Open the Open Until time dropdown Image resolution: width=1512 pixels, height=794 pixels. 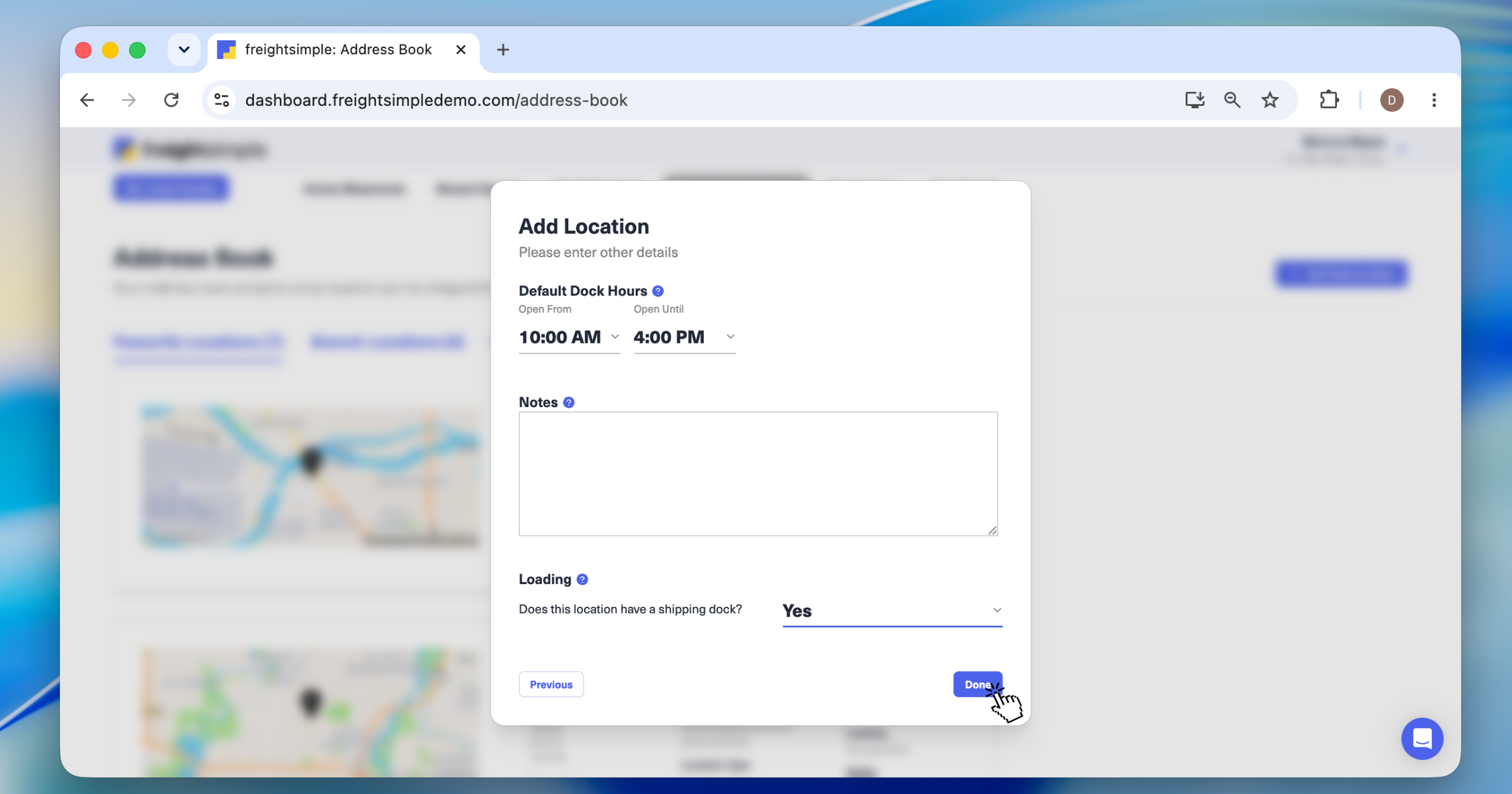point(684,337)
